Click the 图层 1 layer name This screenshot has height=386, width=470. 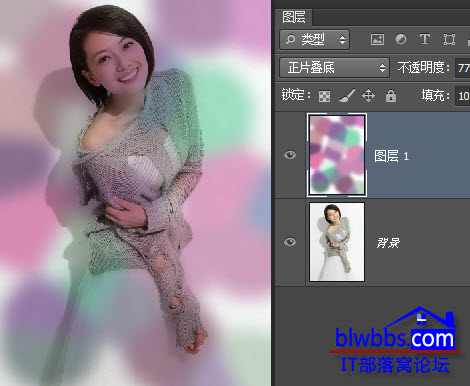coord(391,156)
